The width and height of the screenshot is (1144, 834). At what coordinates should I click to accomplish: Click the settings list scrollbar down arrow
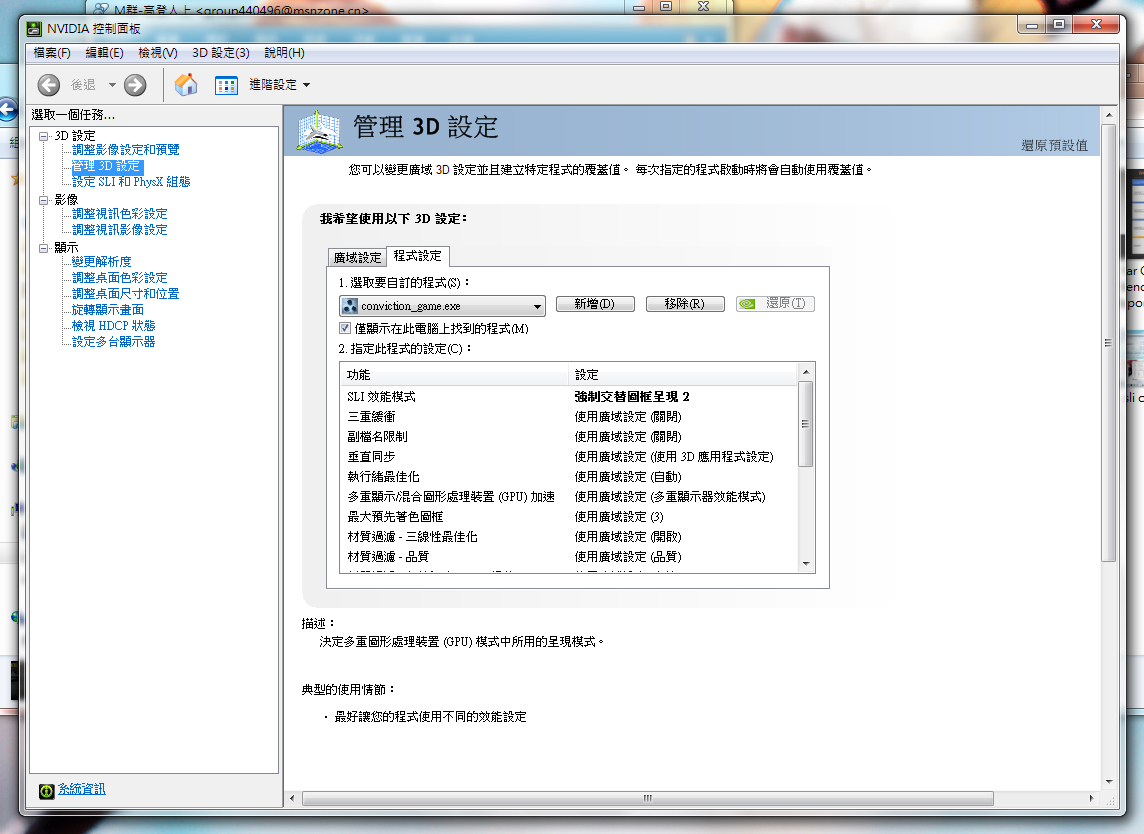[806, 563]
